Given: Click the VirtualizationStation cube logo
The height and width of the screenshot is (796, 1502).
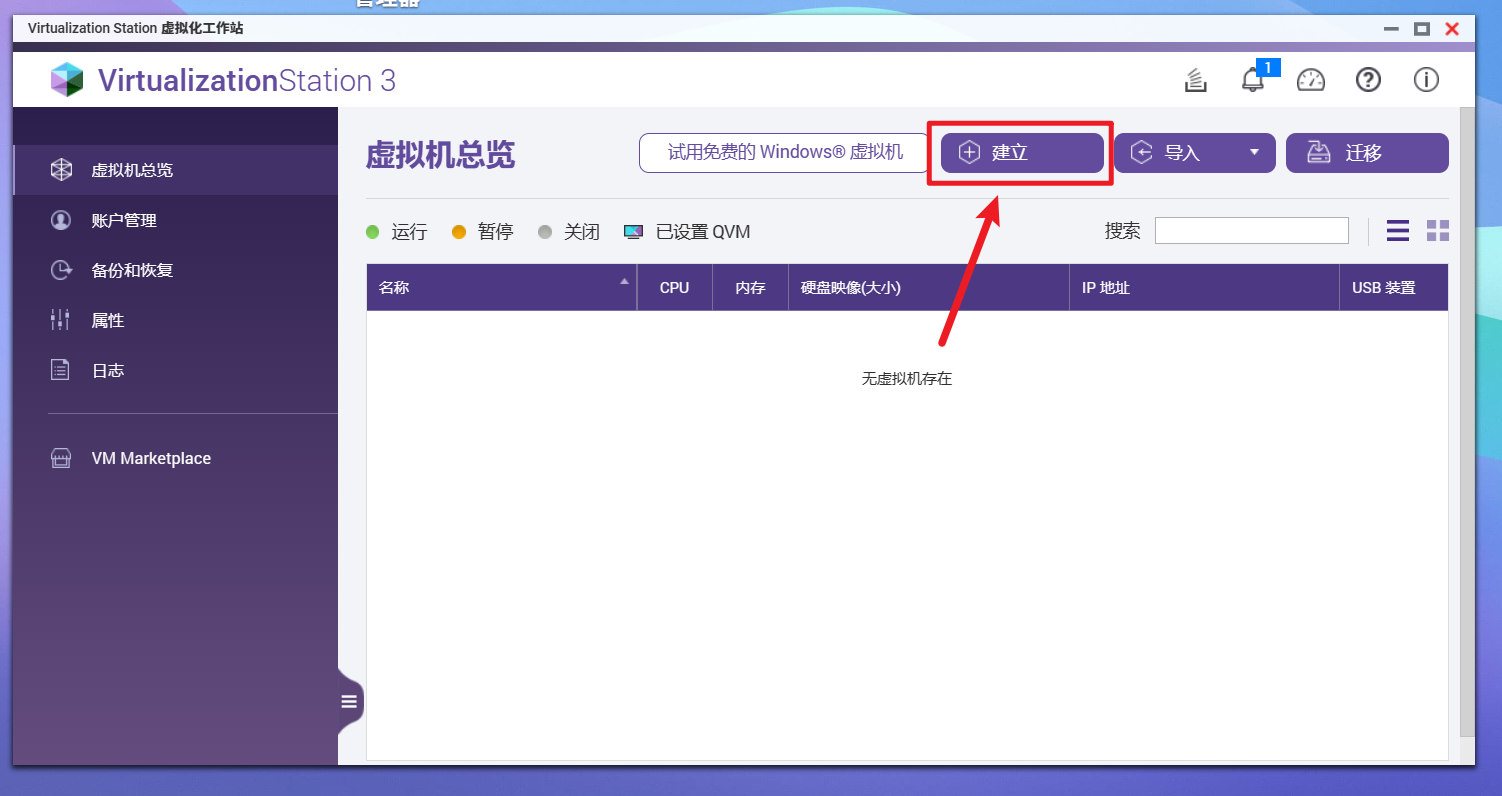Looking at the screenshot, I should 68,80.
